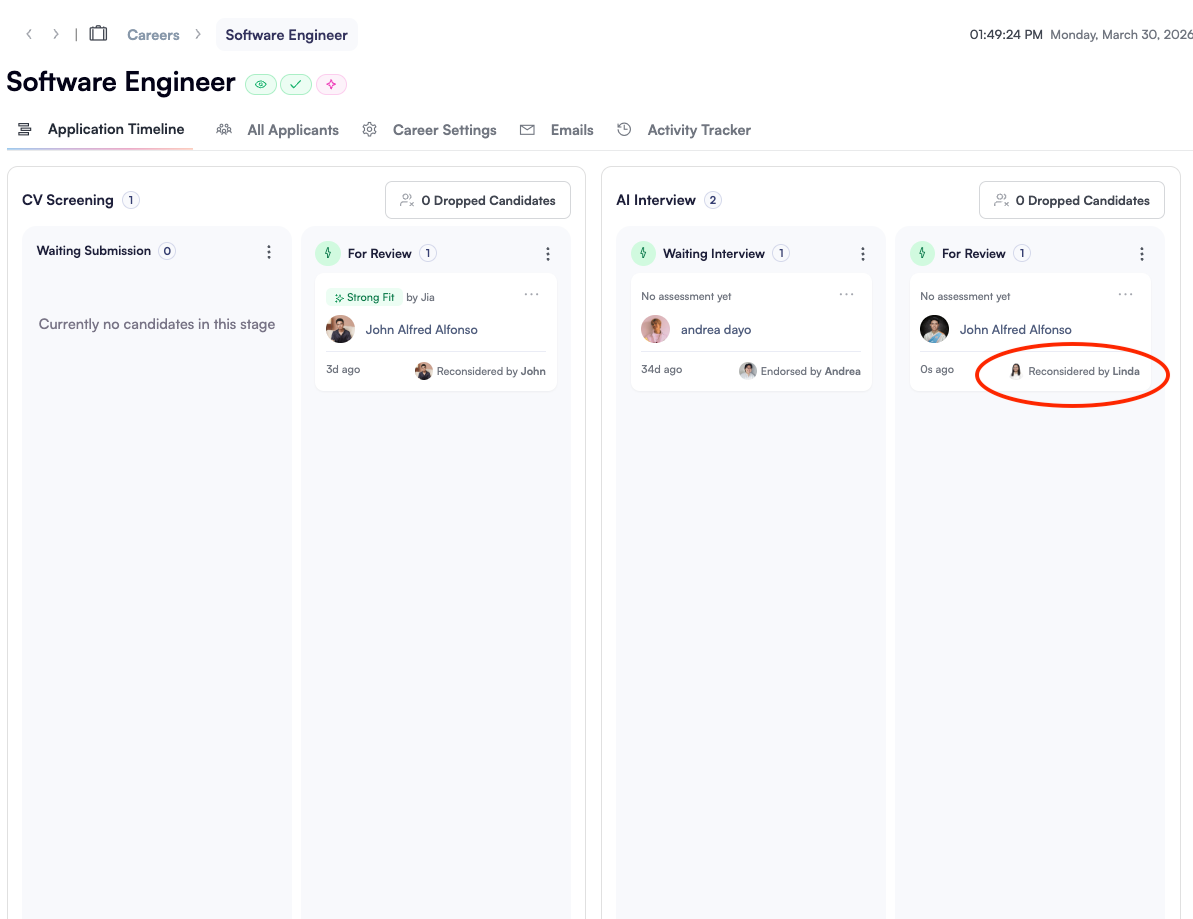Click lightning icon in Waiting Interview column
This screenshot has height=919, width=1193.
(644, 254)
